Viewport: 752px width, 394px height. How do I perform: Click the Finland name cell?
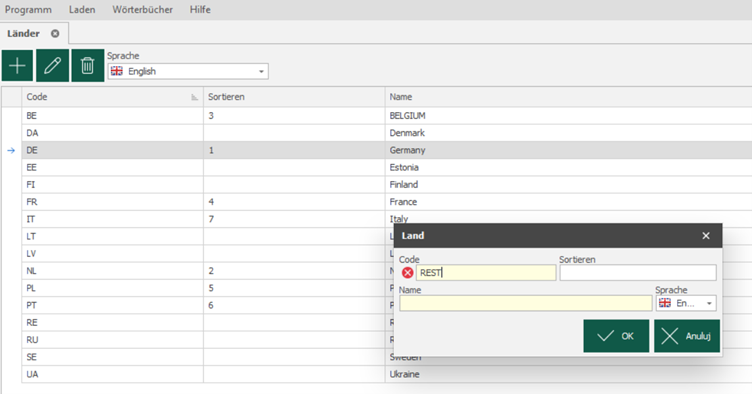[568, 185]
